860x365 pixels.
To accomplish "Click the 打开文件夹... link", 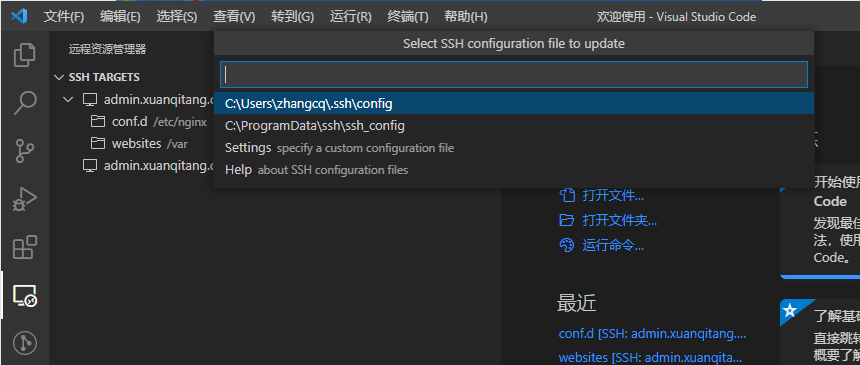I will 620,221.
